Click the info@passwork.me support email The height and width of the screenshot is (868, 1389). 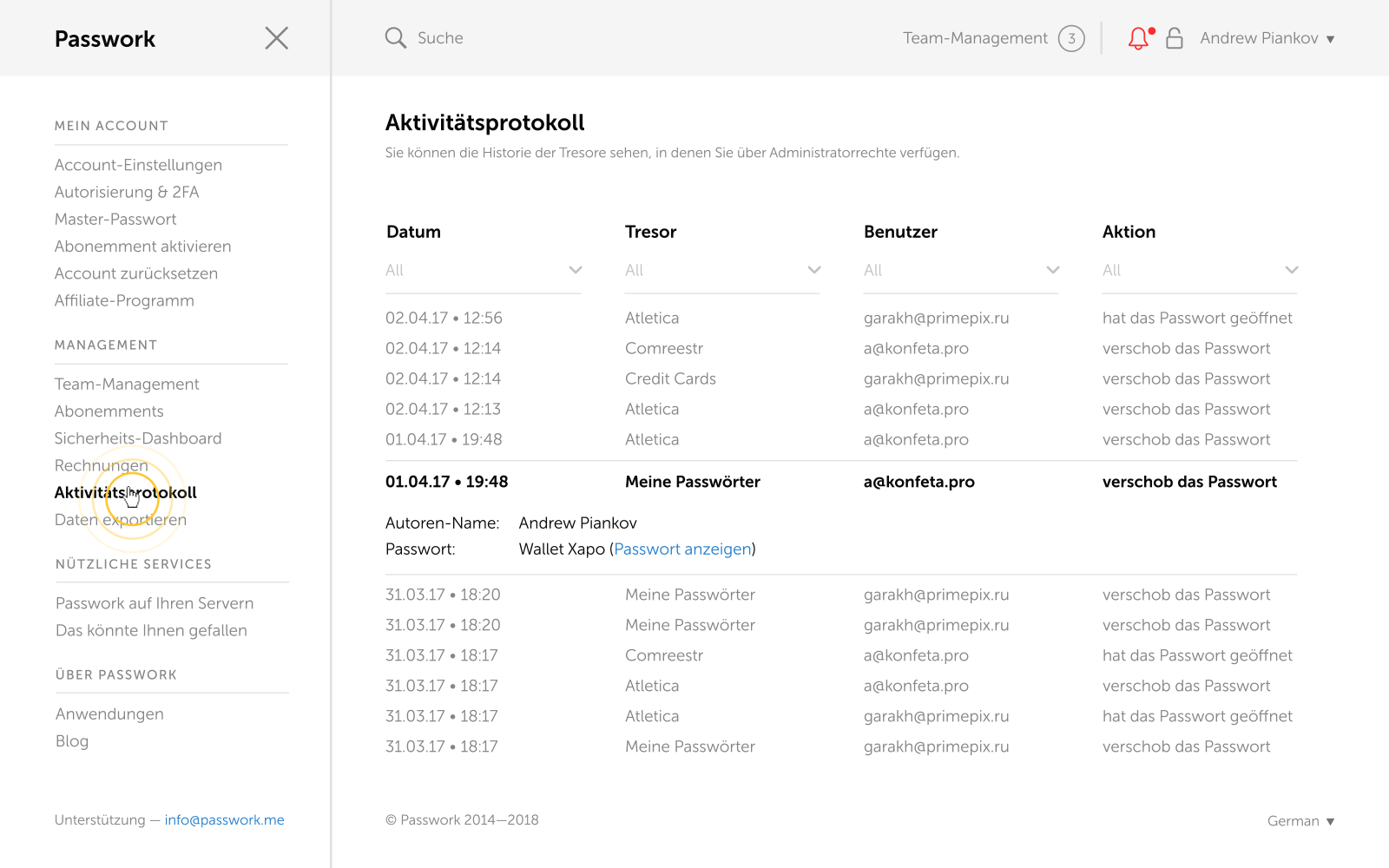[x=225, y=820]
